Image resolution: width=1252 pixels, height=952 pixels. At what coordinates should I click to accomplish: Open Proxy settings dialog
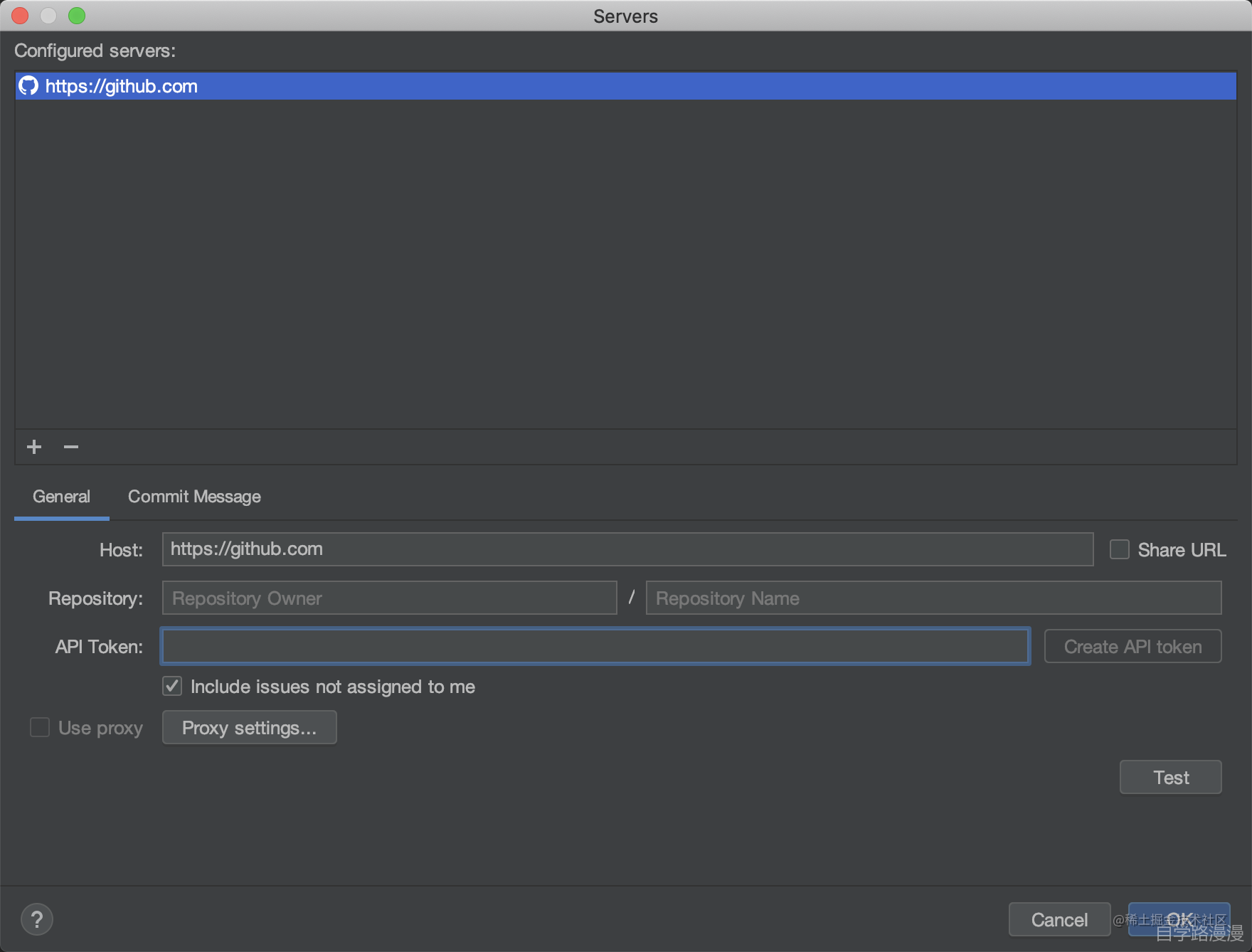coord(250,727)
